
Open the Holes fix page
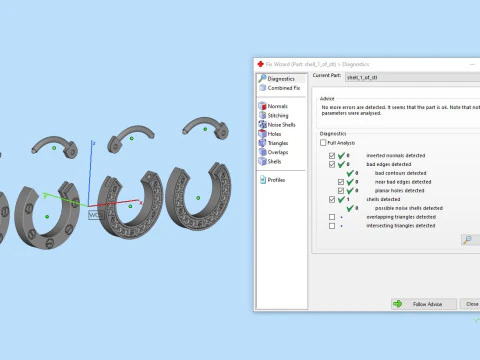[x=274, y=134]
